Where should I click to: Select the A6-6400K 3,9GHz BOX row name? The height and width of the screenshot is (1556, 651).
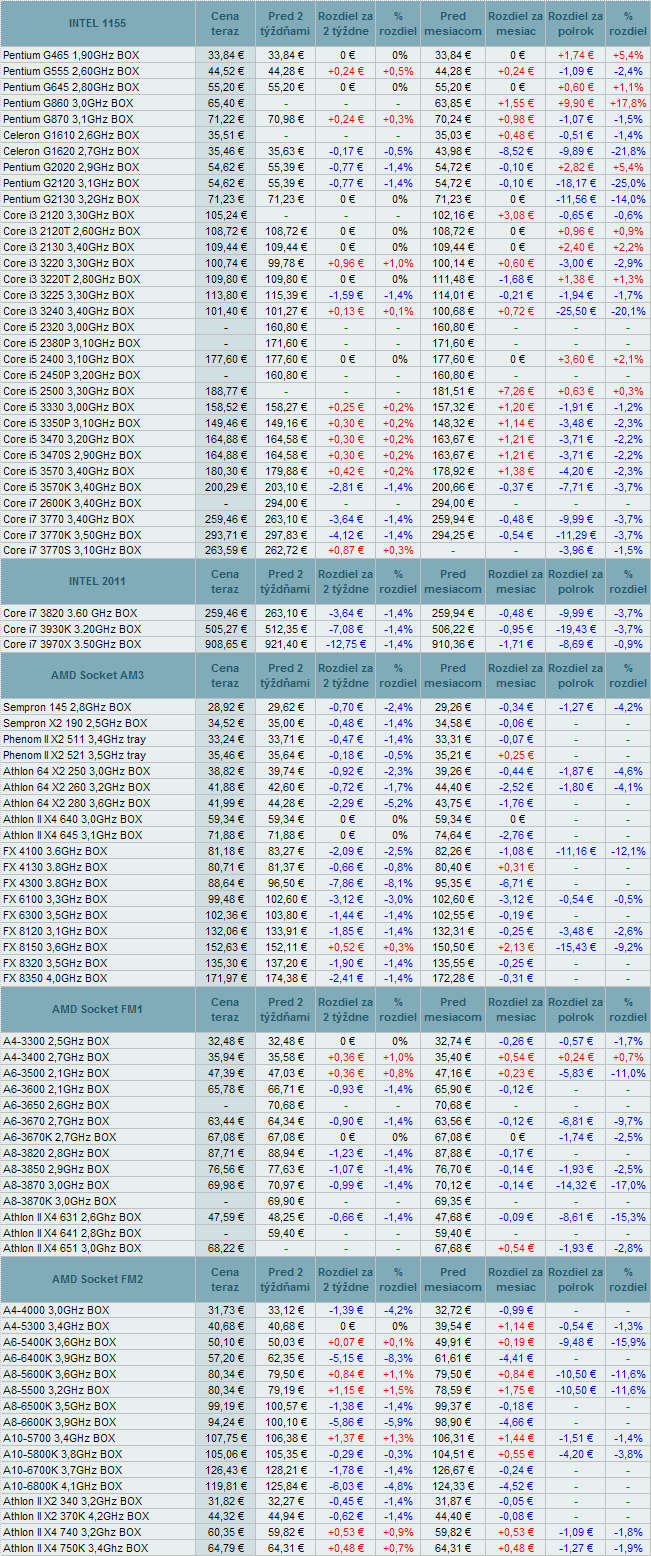[60, 1359]
